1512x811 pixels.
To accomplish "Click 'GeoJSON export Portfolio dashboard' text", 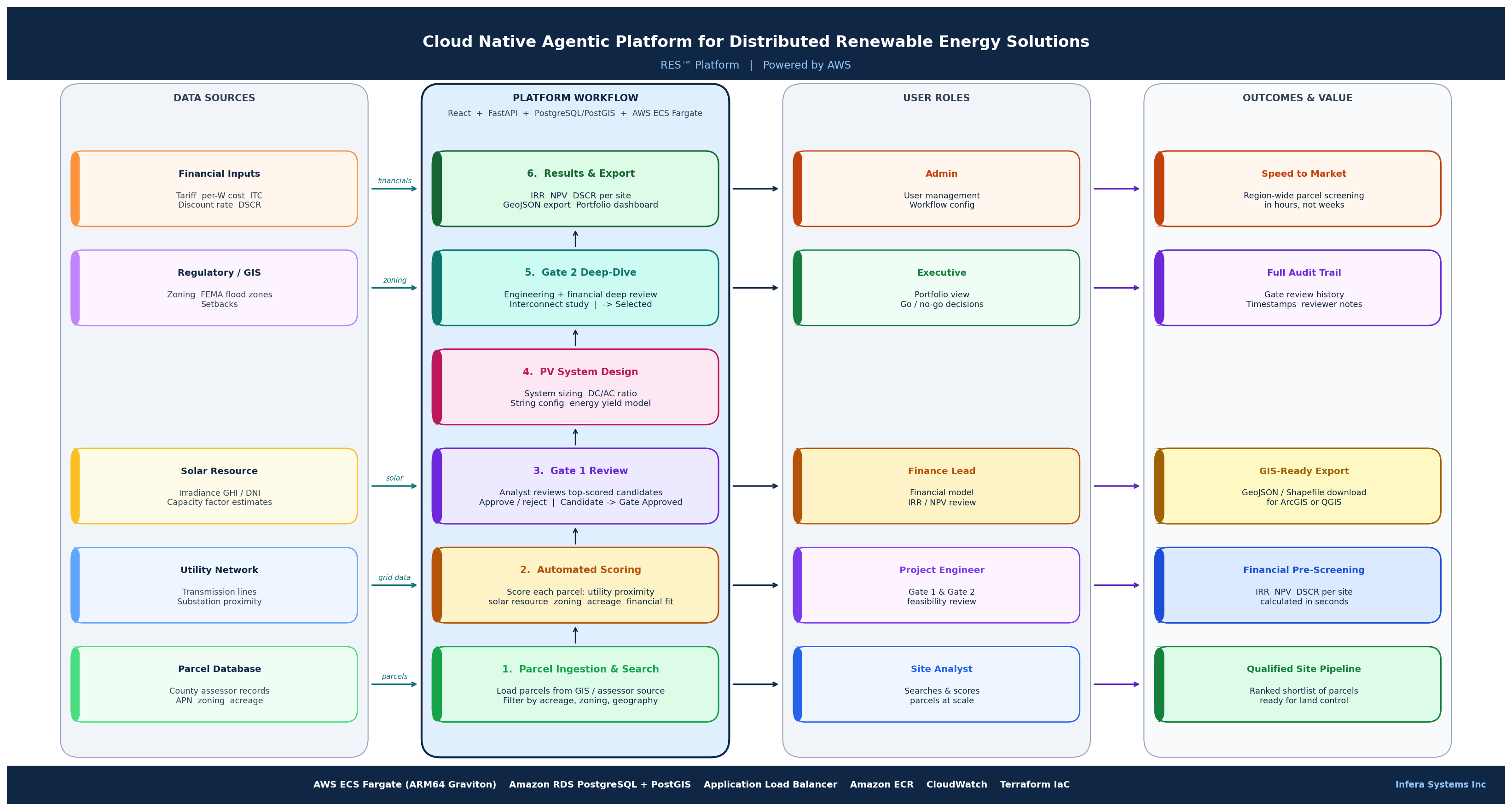I will coord(580,205).
